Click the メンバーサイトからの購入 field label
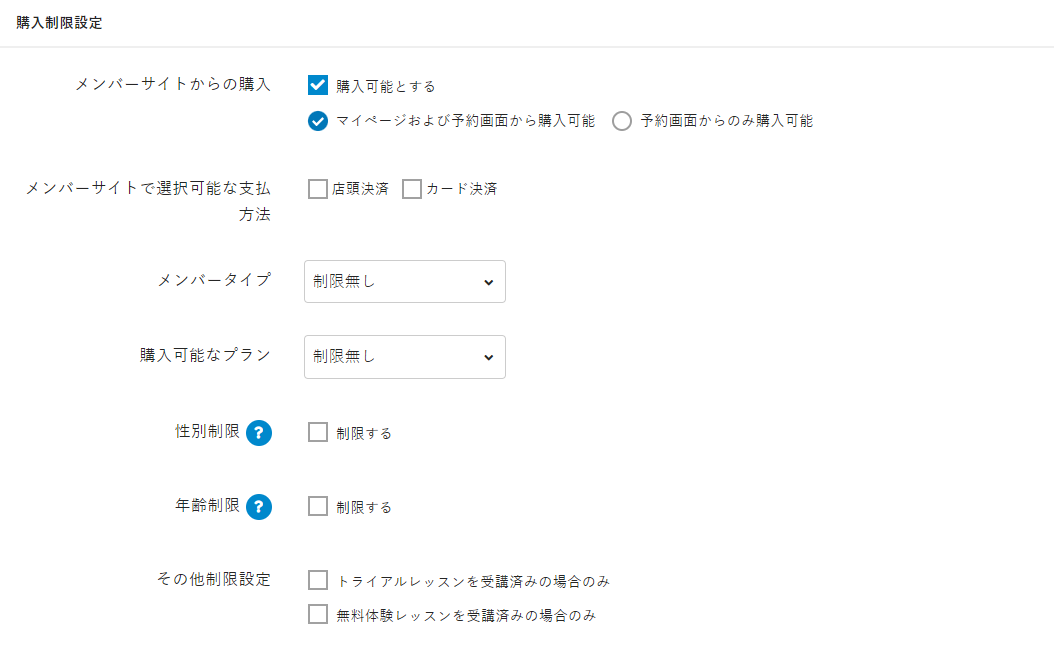 pos(173,85)
